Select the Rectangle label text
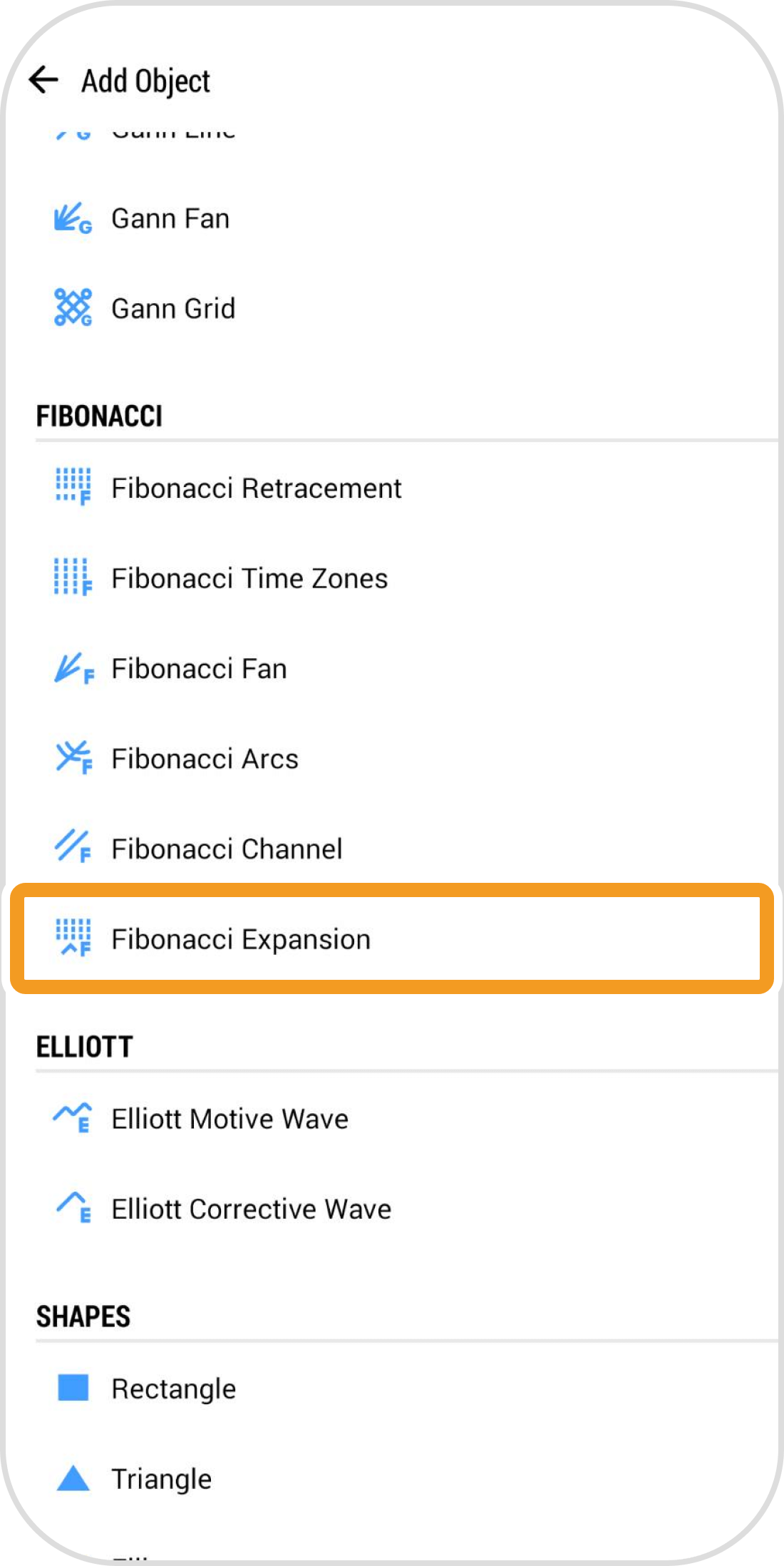The width and height of the screenshot is (784, 1566). point(173,1389)
